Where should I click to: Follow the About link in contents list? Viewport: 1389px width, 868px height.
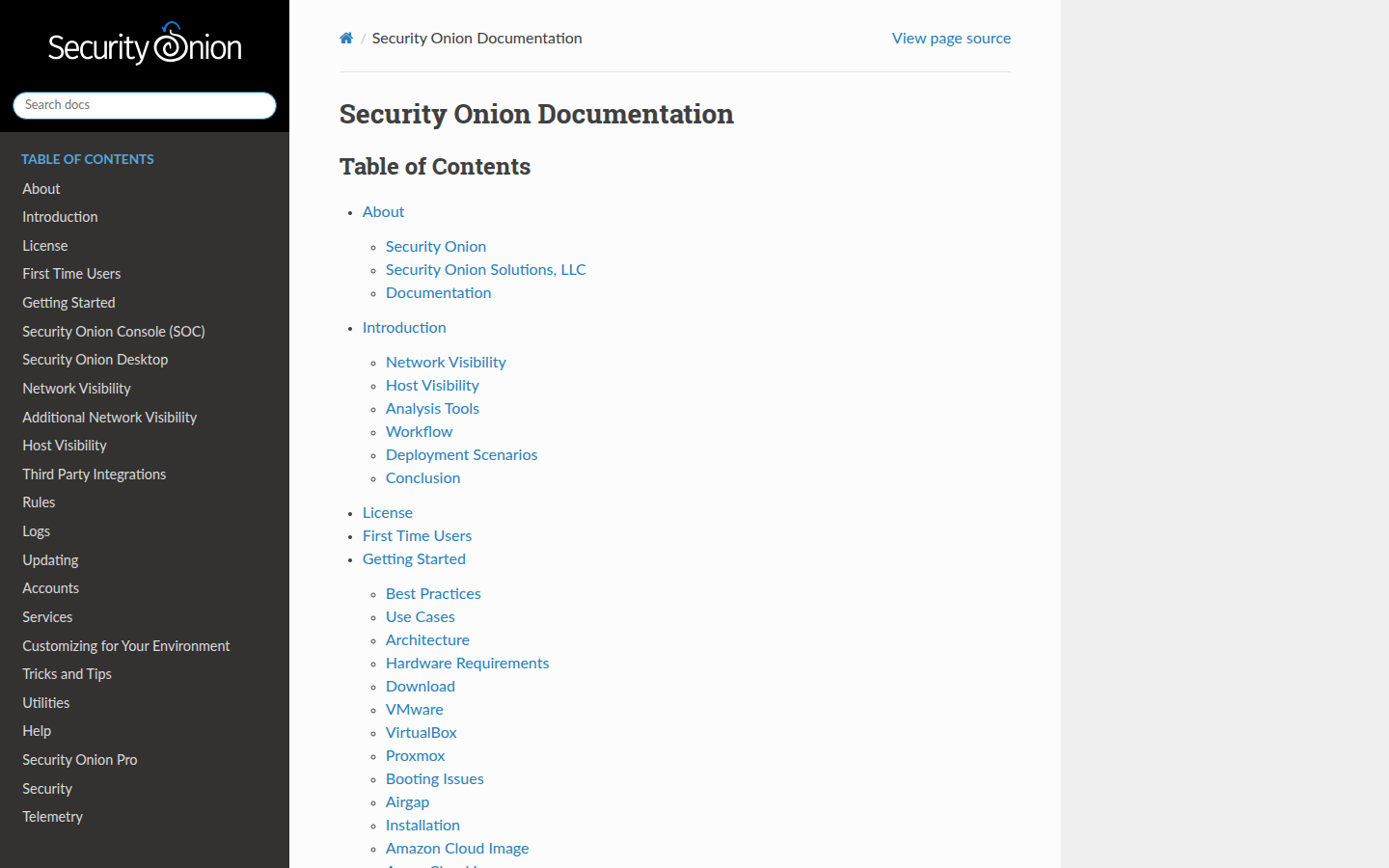(383, 212)
